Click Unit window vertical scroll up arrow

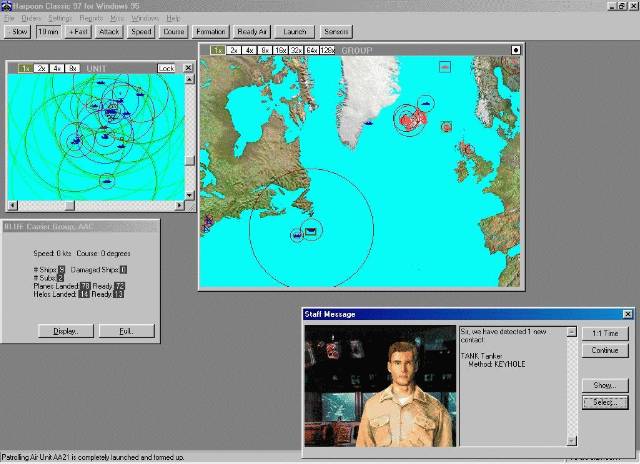189,79
